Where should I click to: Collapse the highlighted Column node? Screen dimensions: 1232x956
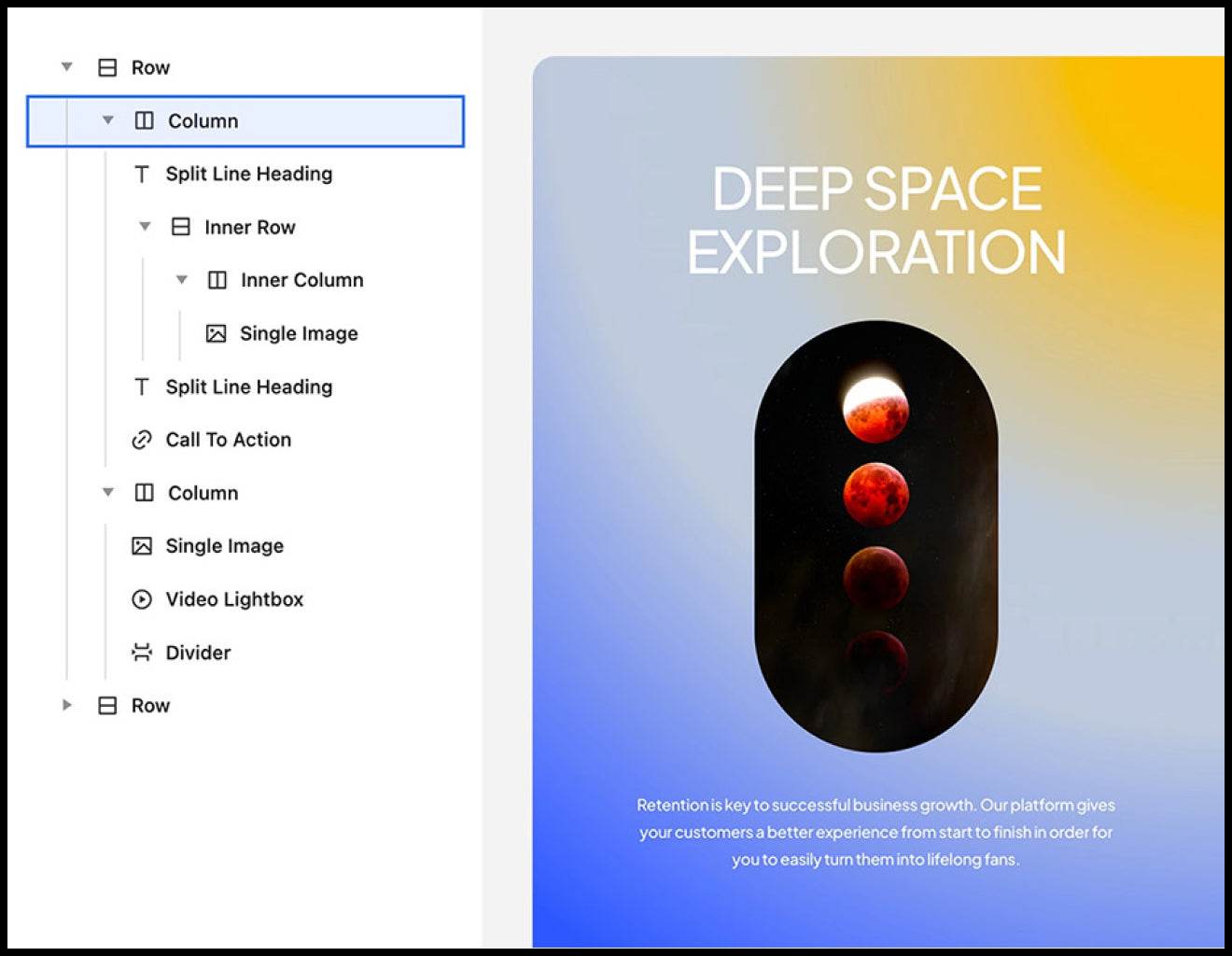coord(108,120)
